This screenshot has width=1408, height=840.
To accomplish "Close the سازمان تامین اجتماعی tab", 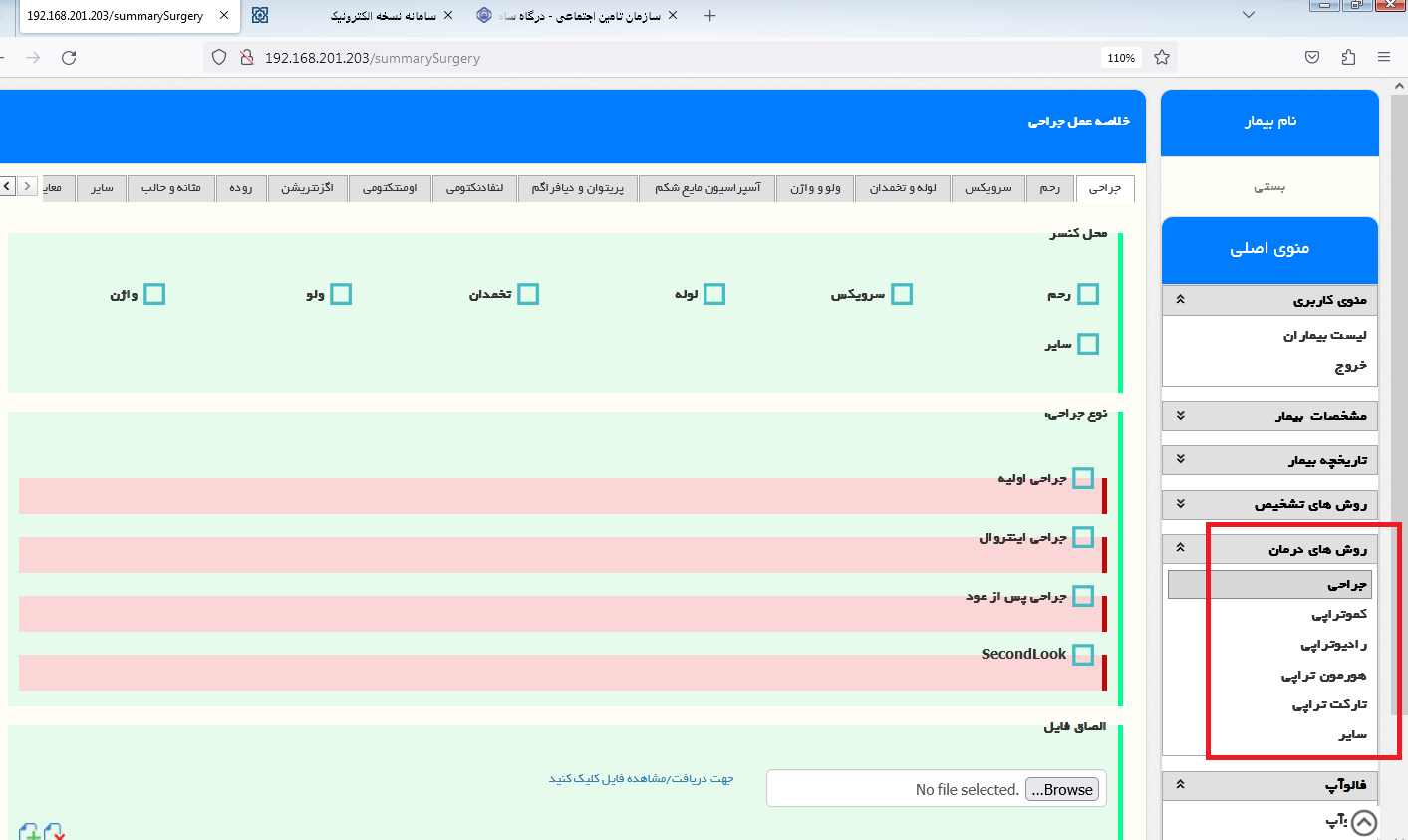I will (x=673, y=16).
